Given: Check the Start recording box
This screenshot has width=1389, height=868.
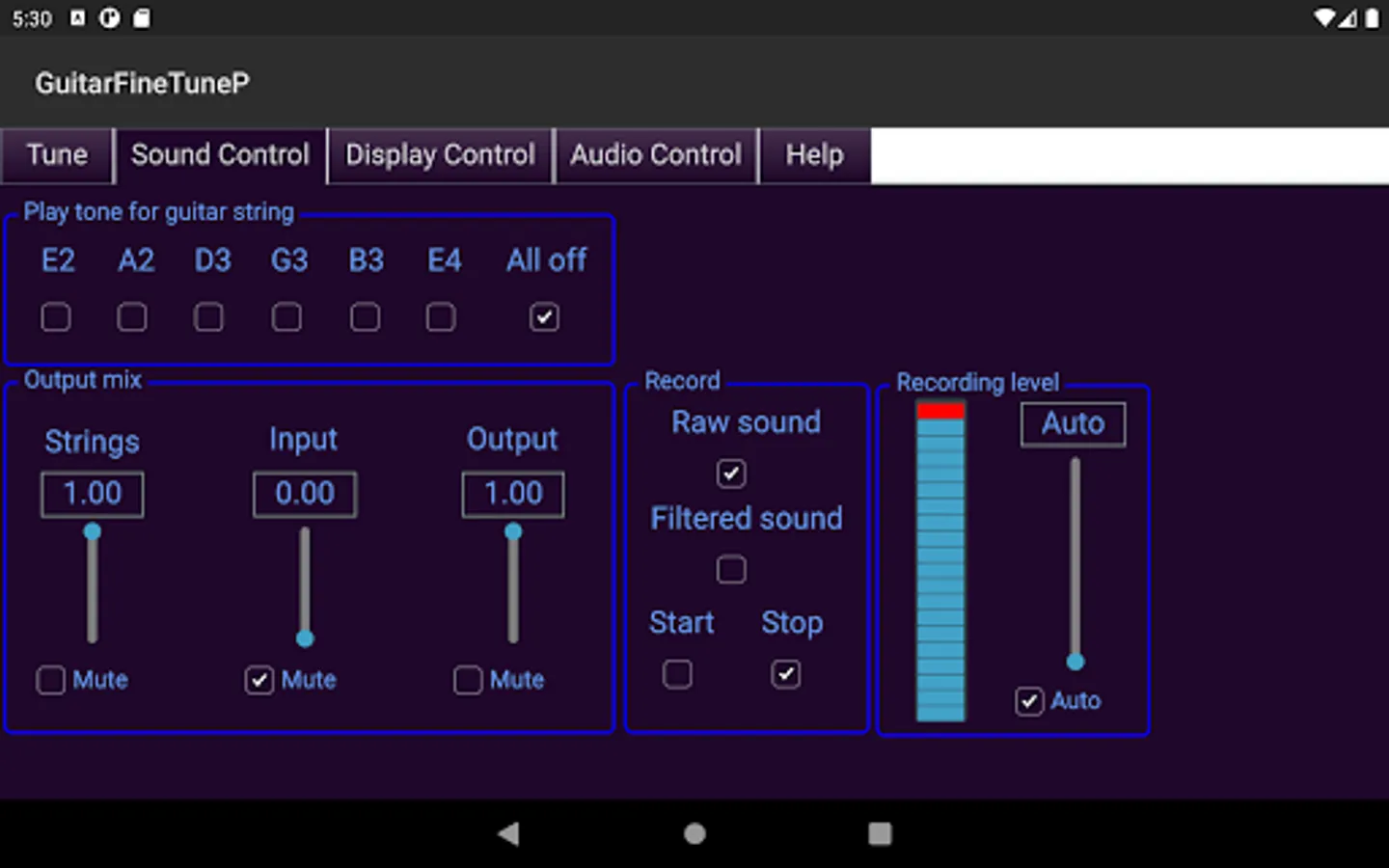Looking at the screenshot, I should point(677,674).
